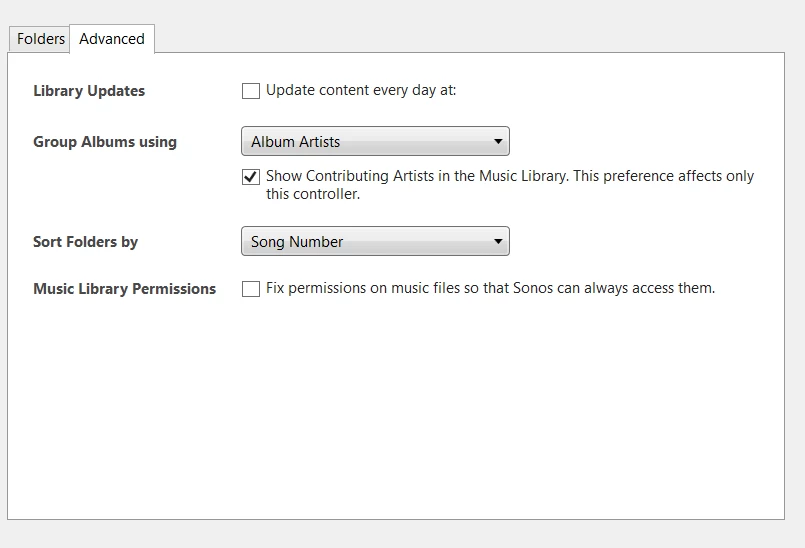
Task: Open the Song Number combo box
Action: (x=375, y=241)
